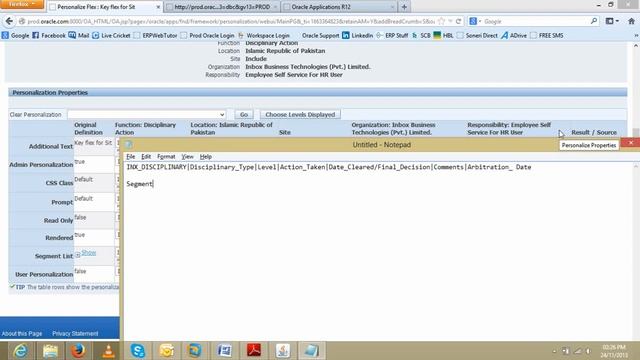Click the INX_DISCIPLINARY text line in Notepad
The width and height of the screenshot is (640, 360).
pos(329,167)
